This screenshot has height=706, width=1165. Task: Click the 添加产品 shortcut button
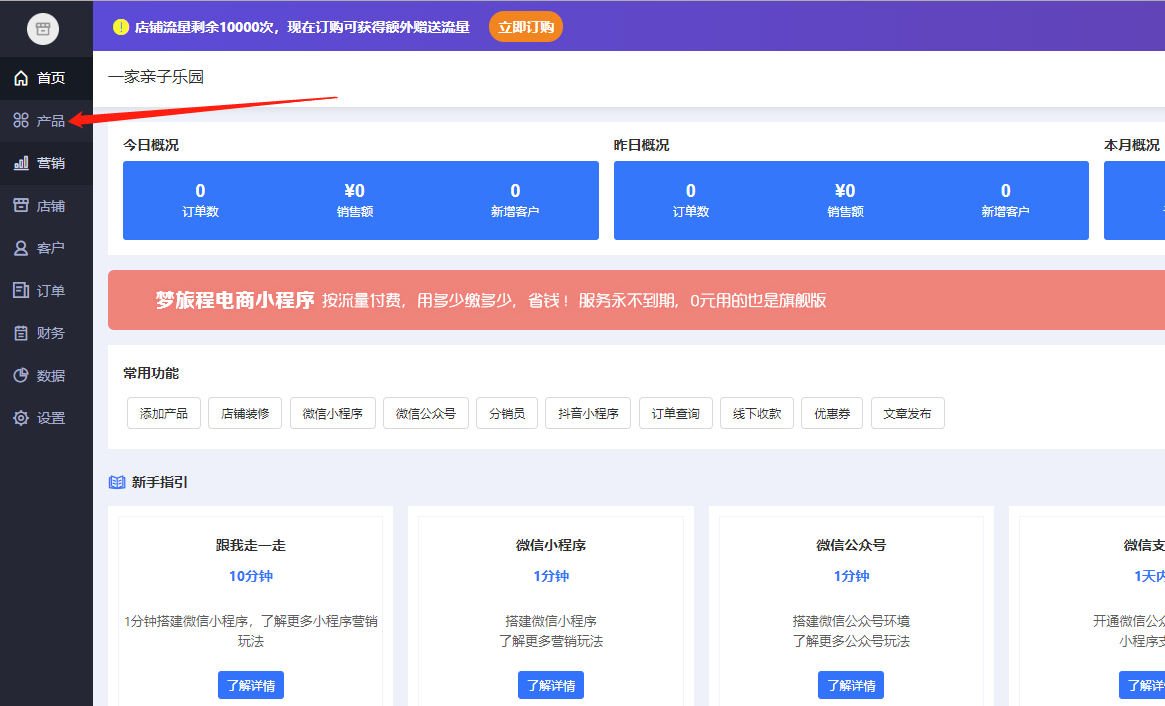tap(163, 413)
